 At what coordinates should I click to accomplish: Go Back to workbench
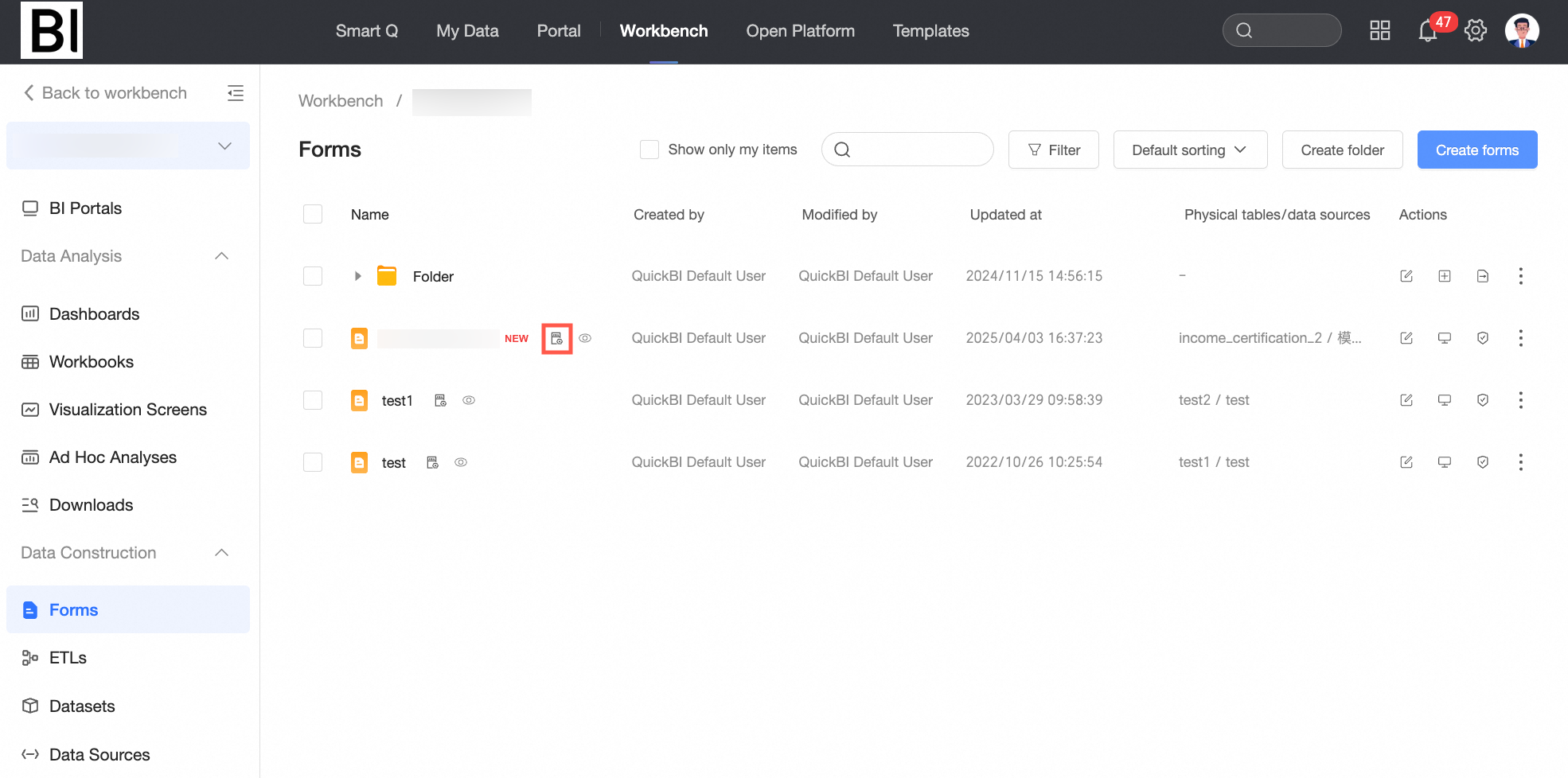pos(105,93)
